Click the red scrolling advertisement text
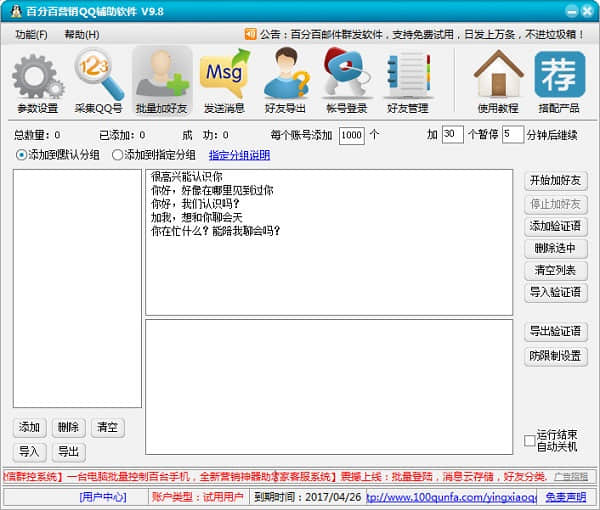This screenshot has height=510, width=600. pyautogui.click(x=275, y=477)
